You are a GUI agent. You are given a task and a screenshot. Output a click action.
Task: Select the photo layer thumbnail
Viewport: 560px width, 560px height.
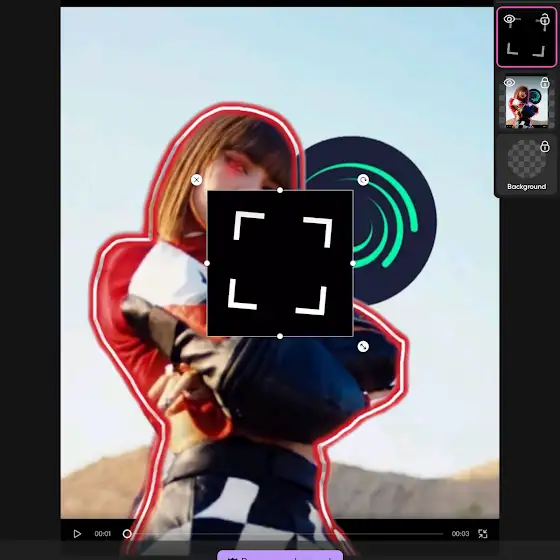[526, 101]
